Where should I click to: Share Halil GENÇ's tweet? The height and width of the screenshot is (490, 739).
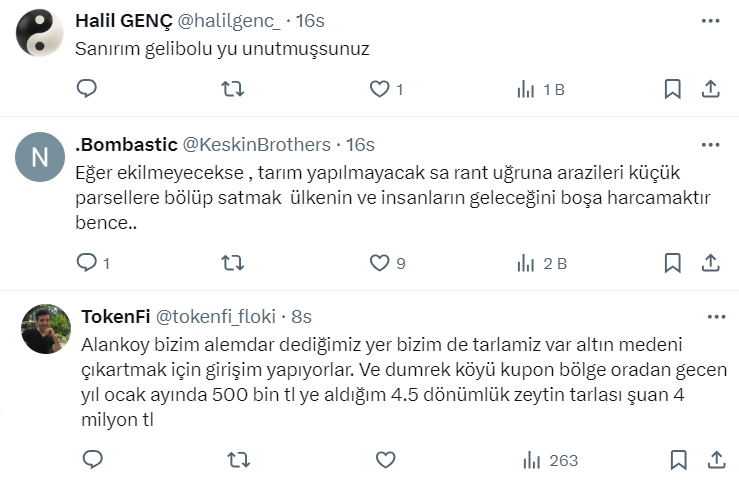click(x=711, y=89)
